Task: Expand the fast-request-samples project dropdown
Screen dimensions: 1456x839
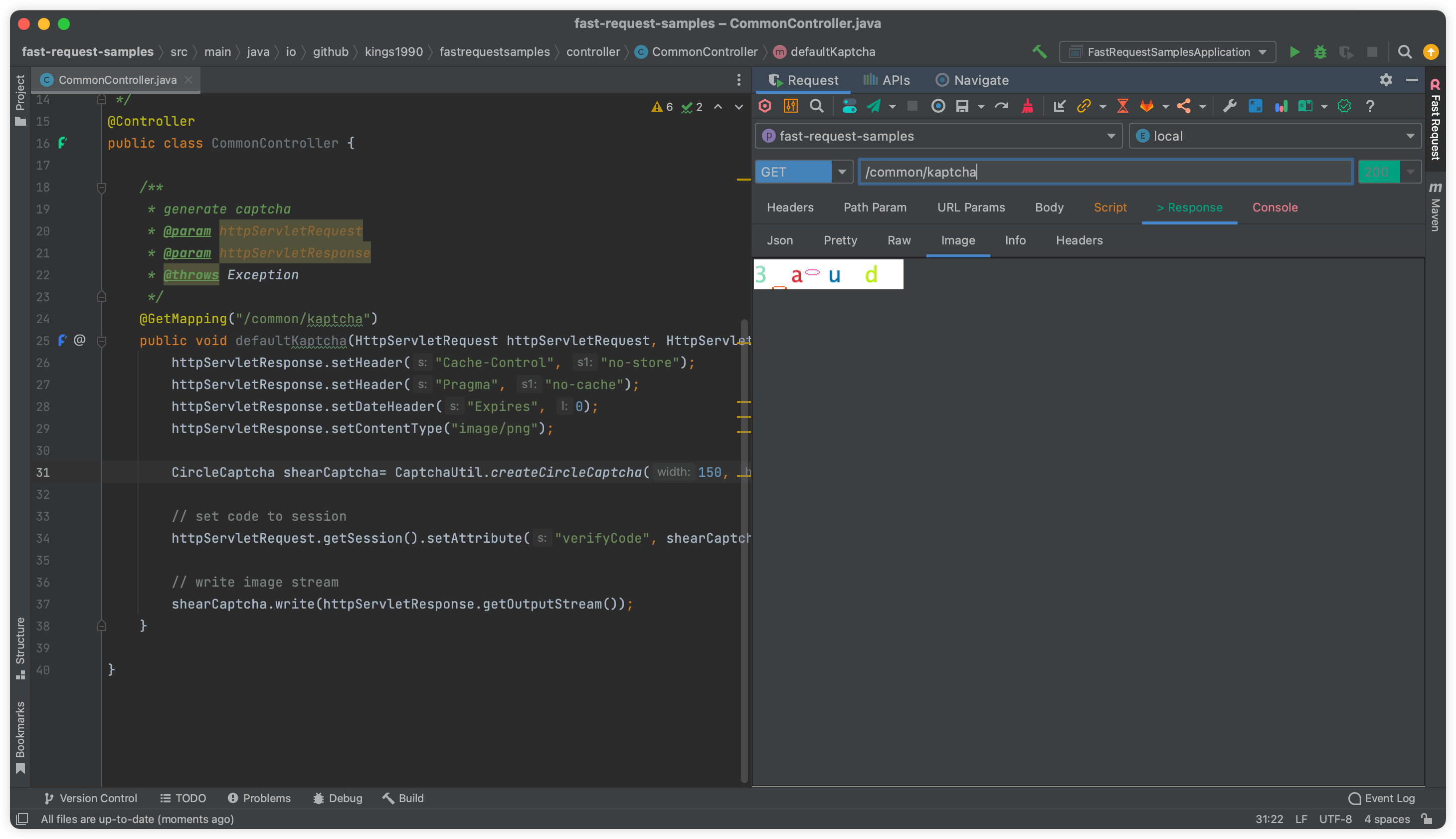Action: (x=1110, y=136)
